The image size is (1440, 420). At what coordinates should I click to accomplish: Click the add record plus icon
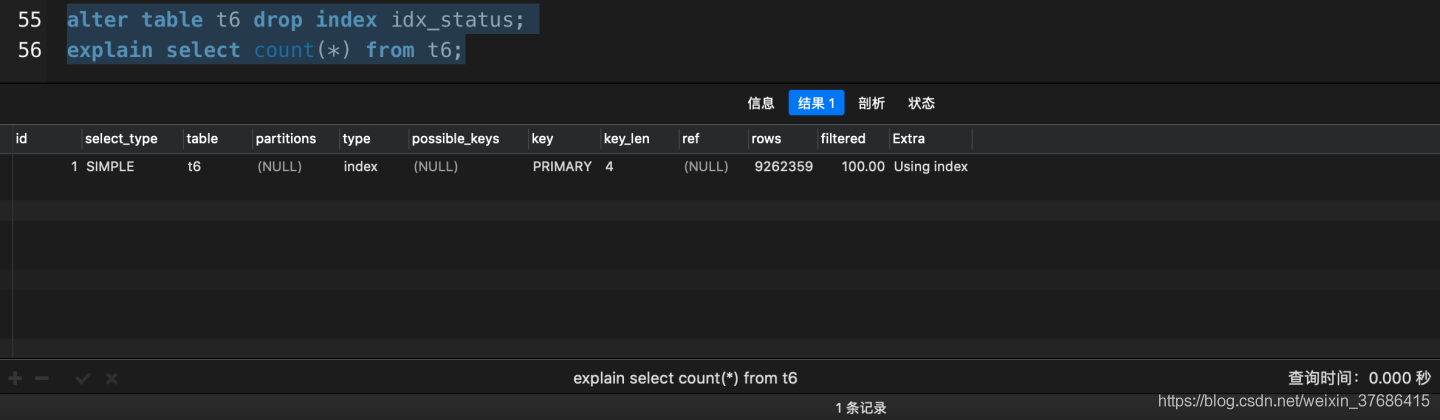15,378
